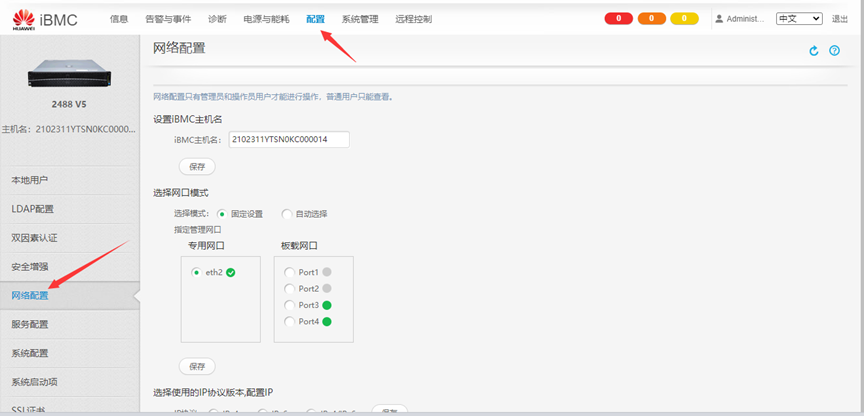The height and width of the screenshot is (416, 864).
Task: Click the orange major alarm counter badge
Action: 652,19
